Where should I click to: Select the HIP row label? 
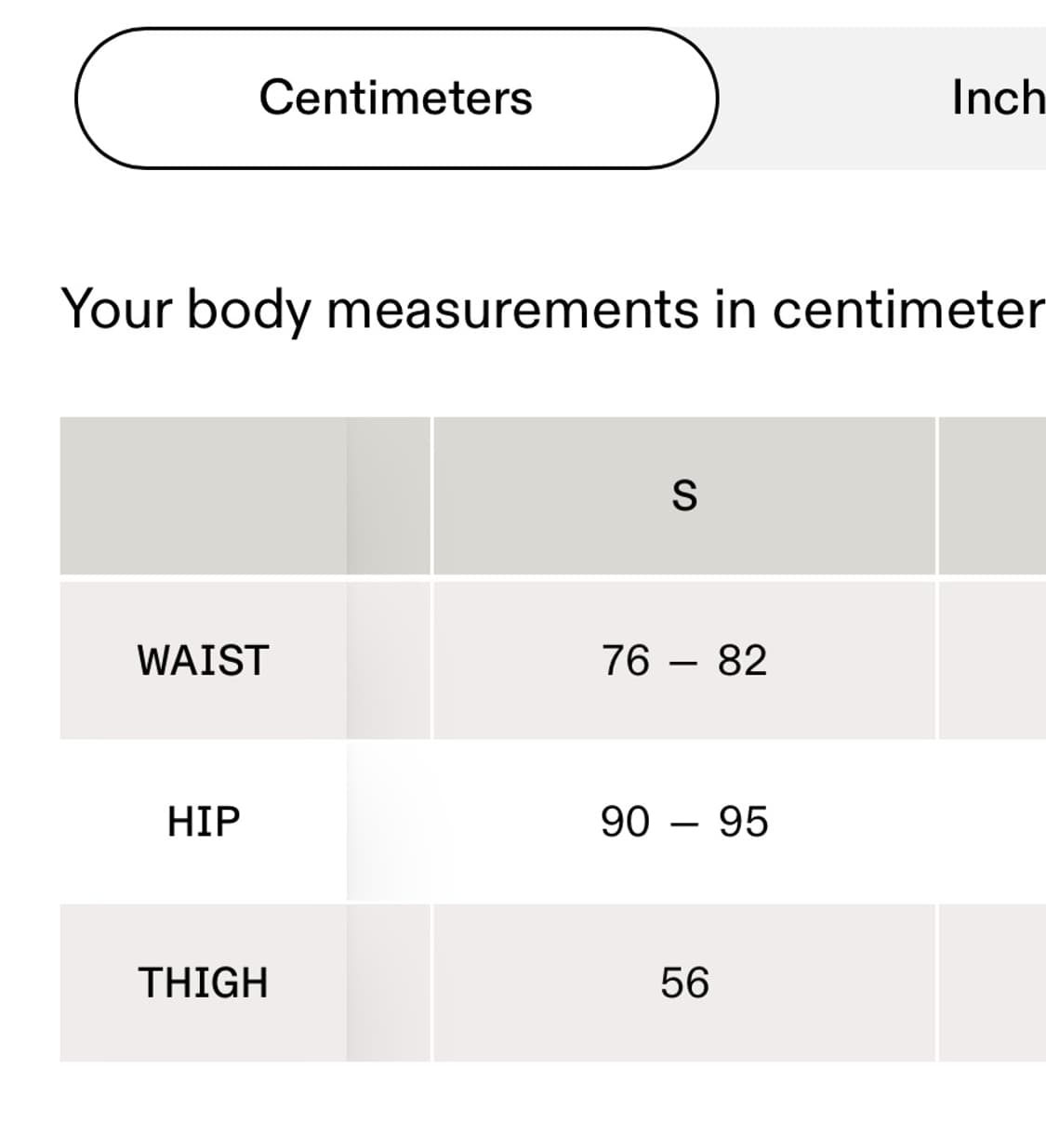click(x=203, y=822)
